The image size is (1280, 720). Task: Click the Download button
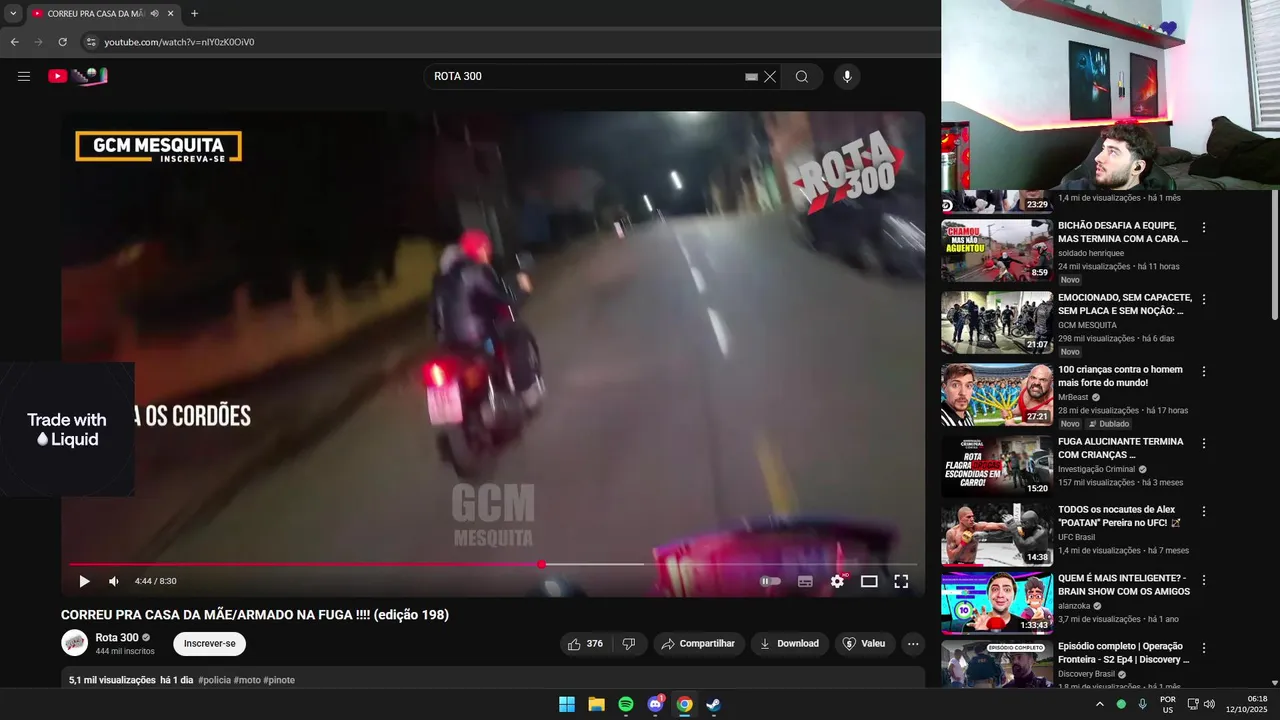(789, 644)
